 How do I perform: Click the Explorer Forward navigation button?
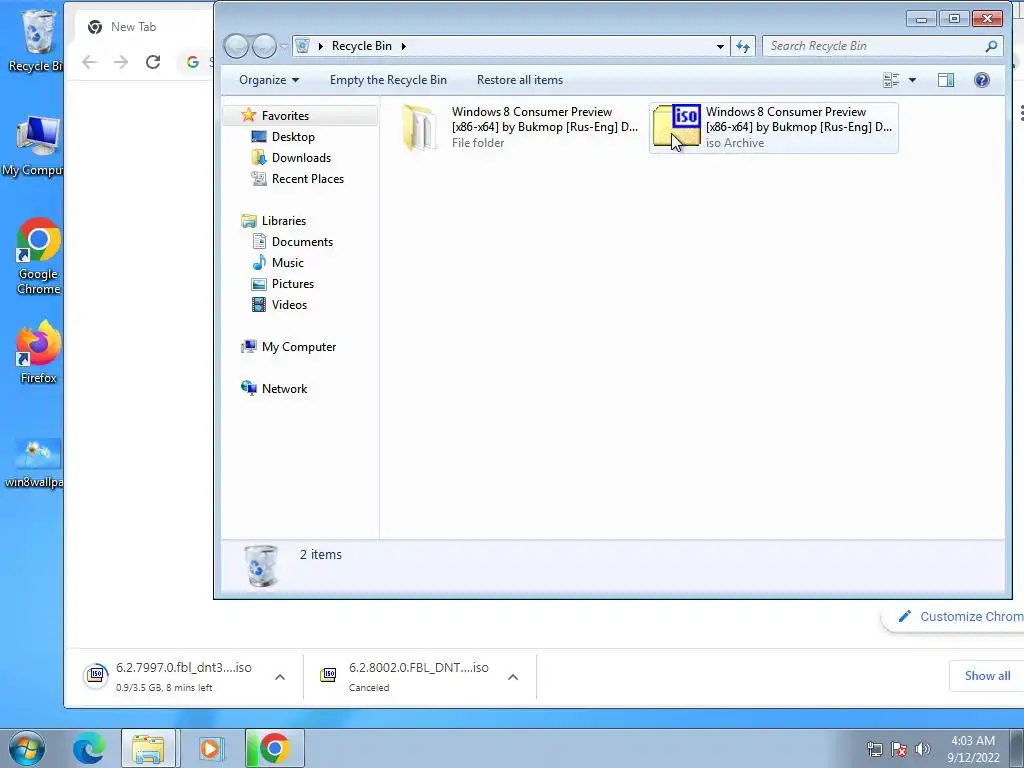tap(264, 46)
